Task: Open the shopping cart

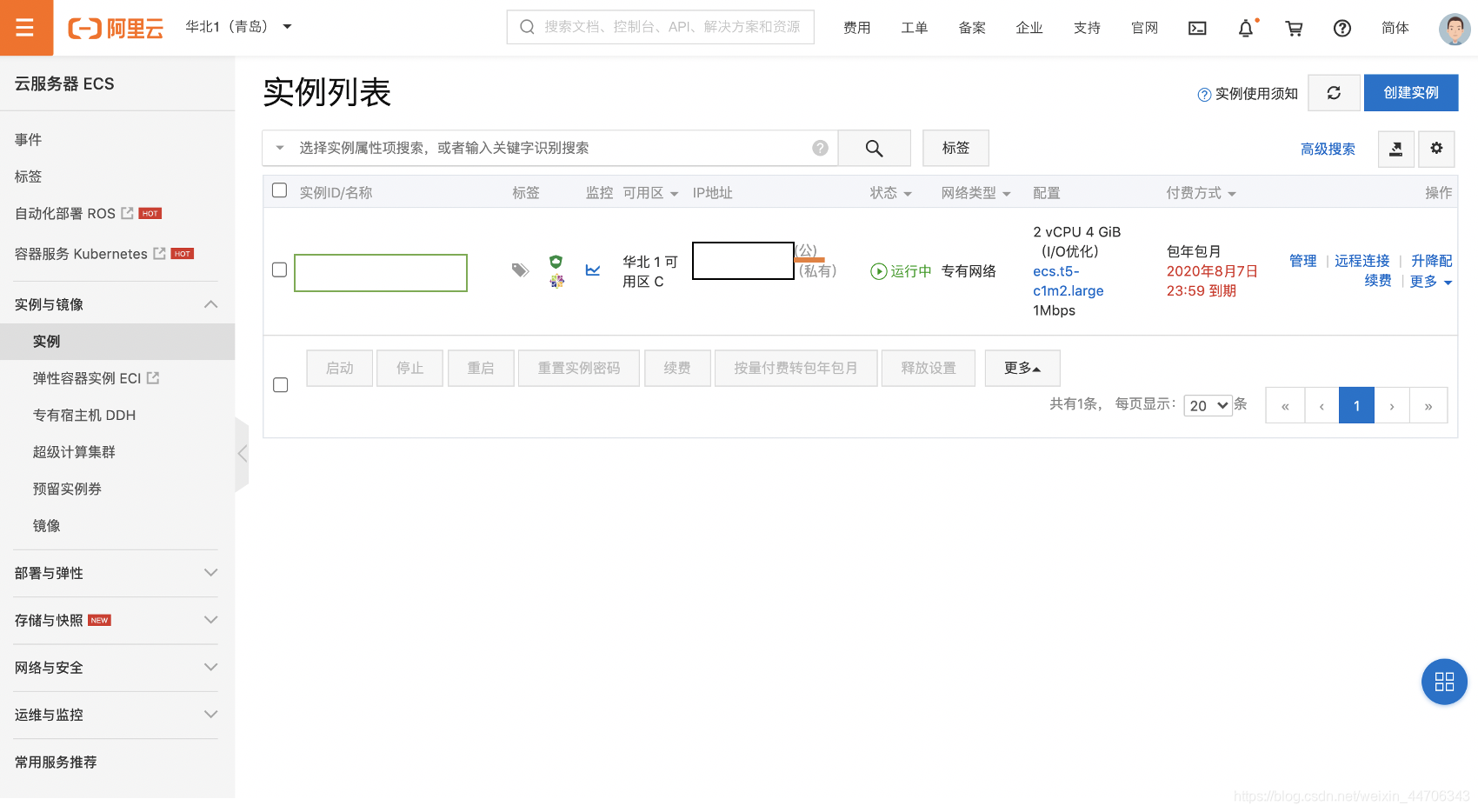Action: coord(1294,28)
